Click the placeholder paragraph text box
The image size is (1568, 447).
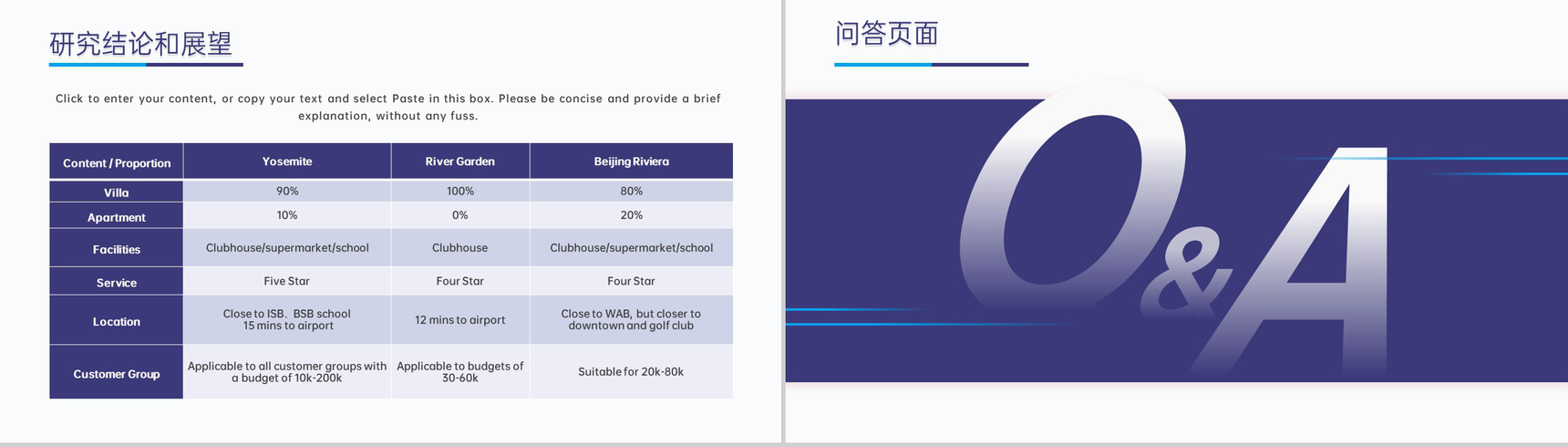click(388, 107)
